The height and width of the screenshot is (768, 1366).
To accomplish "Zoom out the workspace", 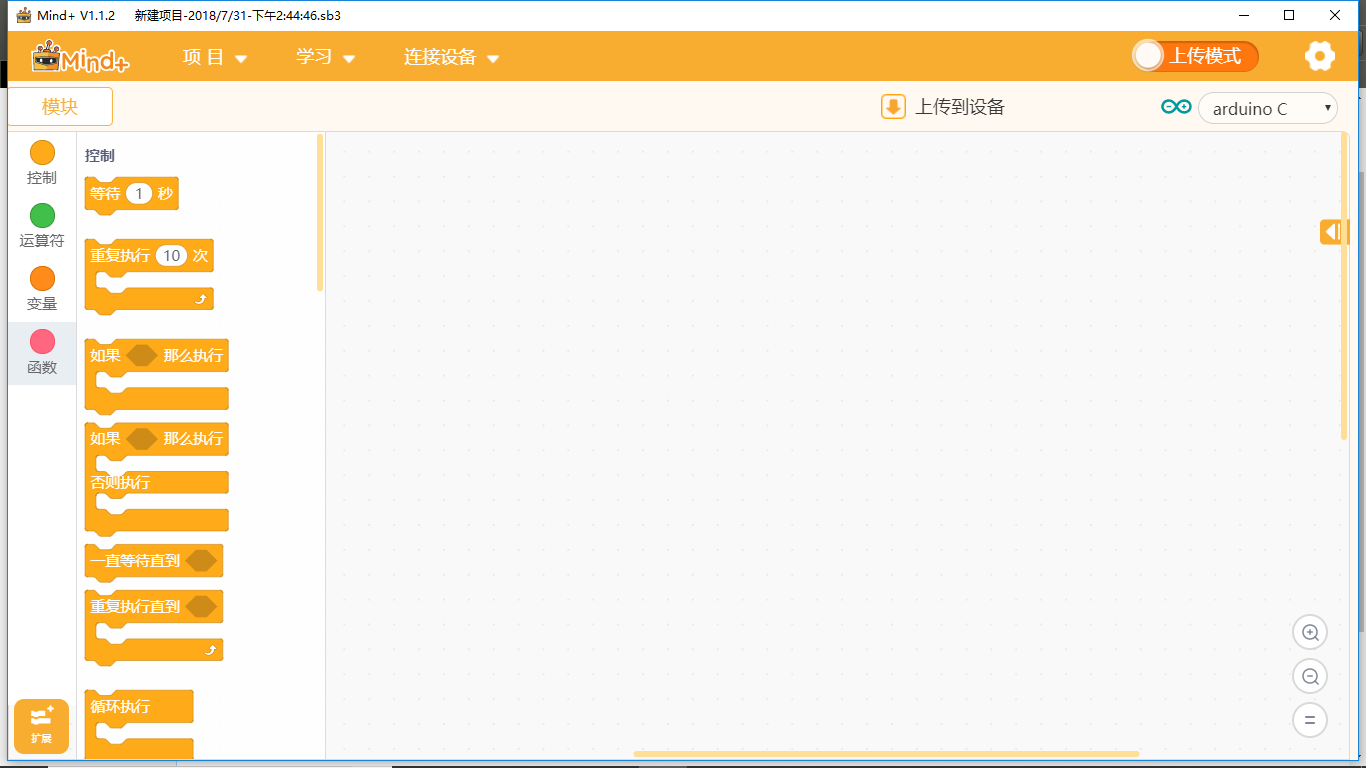I will pos(1310,676).
